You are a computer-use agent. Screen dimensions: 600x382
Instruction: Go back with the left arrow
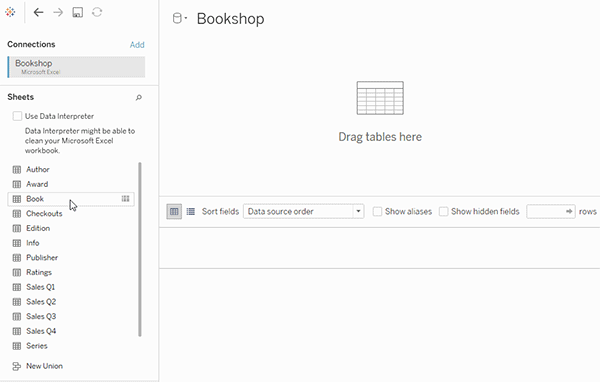pyautogui.click(x=38, y=12)
